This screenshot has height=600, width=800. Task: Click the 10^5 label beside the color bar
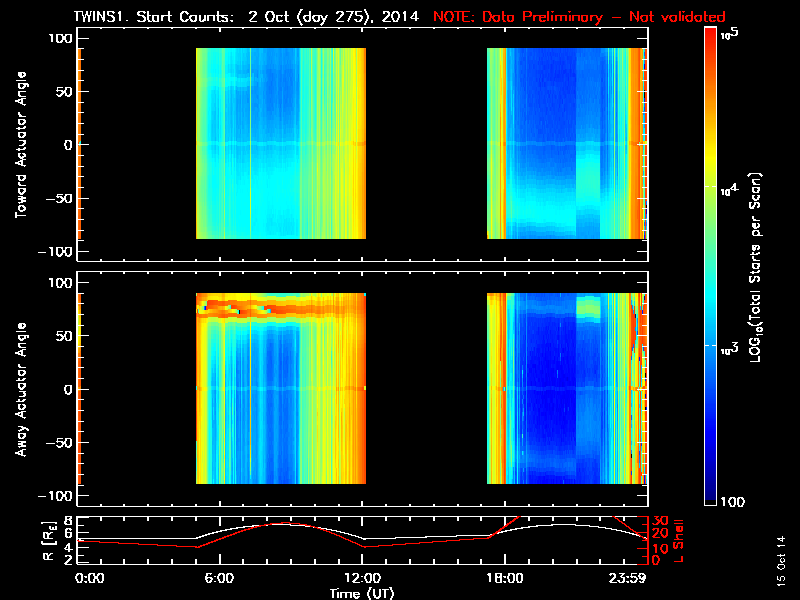pyautogui.click(x=729, y=35)
